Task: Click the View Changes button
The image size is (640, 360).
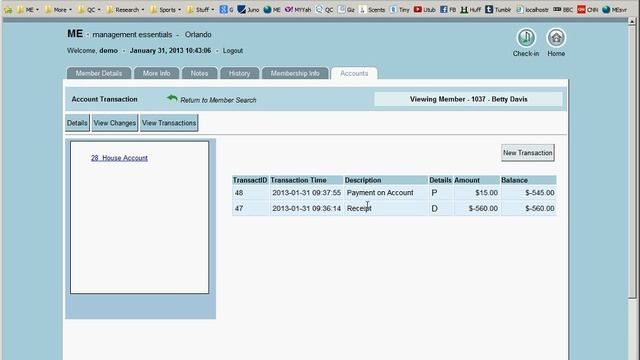Action: tap(115, 123)
